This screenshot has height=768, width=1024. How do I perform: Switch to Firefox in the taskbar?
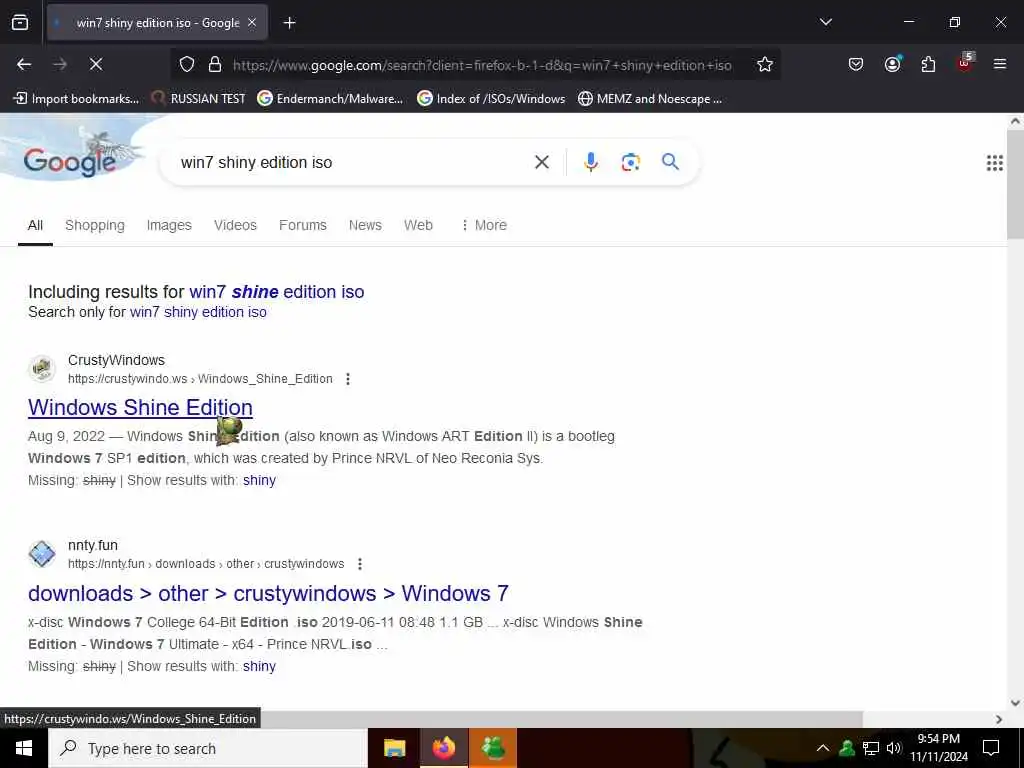click(x=443, y=748)
